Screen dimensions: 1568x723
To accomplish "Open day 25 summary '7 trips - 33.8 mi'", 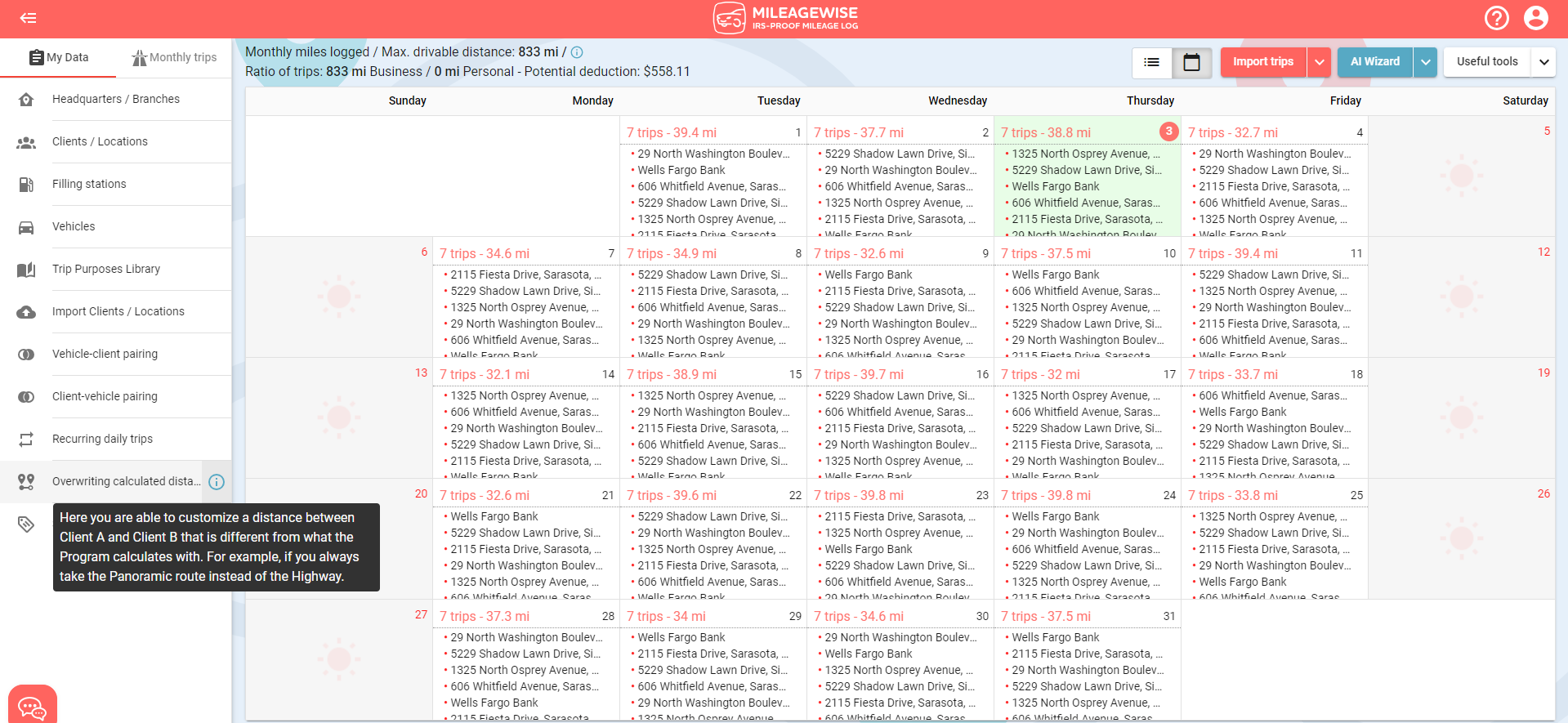I will [1233, 496].
